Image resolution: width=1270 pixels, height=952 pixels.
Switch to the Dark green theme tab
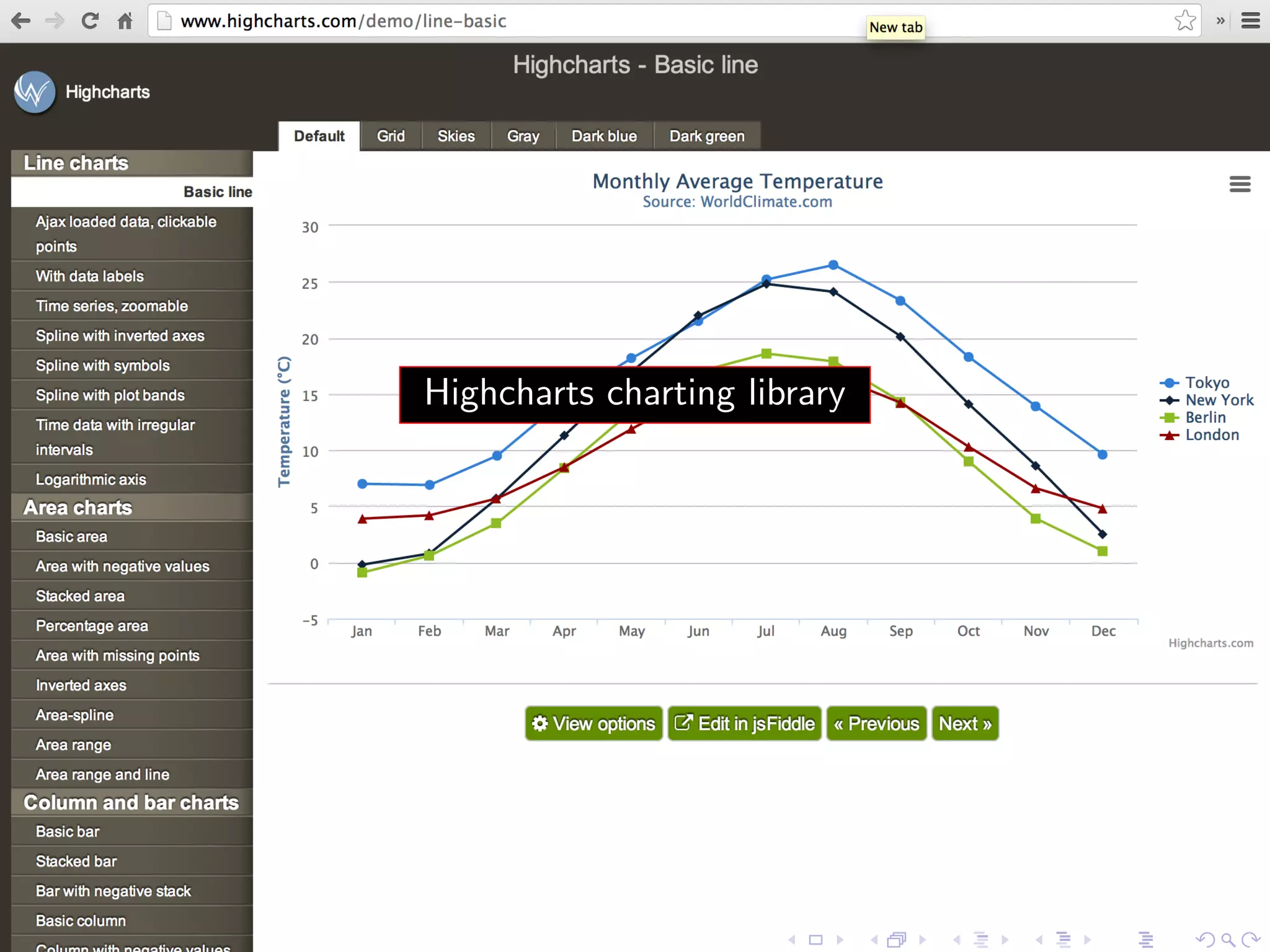click(x=707, y=136)
